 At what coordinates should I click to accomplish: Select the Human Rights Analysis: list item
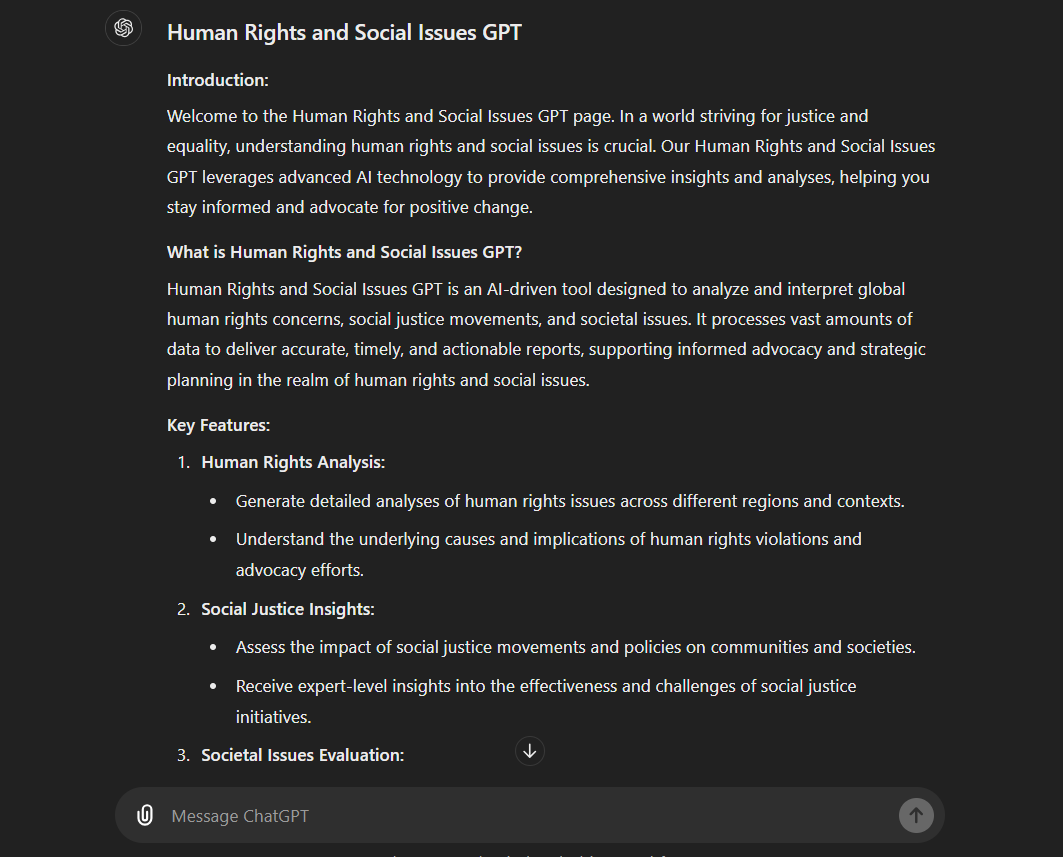point(293,462)
